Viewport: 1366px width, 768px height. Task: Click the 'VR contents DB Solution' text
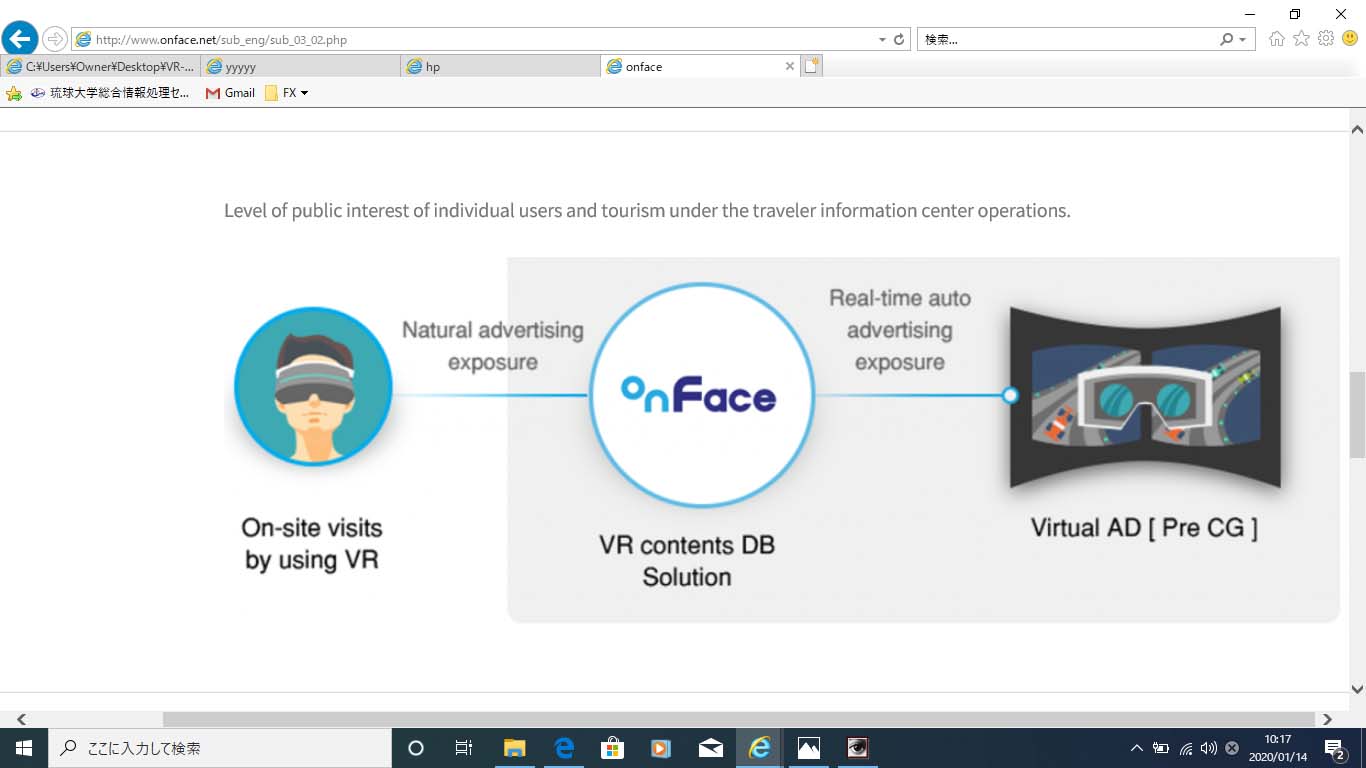(x=687, y=561)
